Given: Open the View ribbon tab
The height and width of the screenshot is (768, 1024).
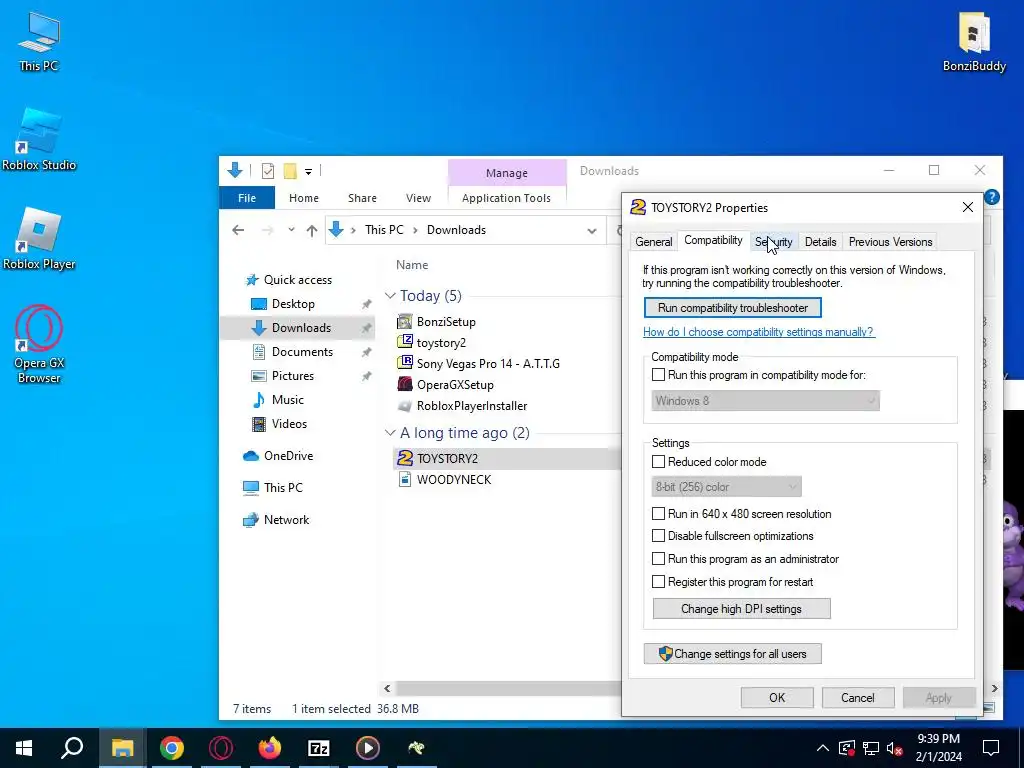Looking at the screenshot, I should pos(418,198).
